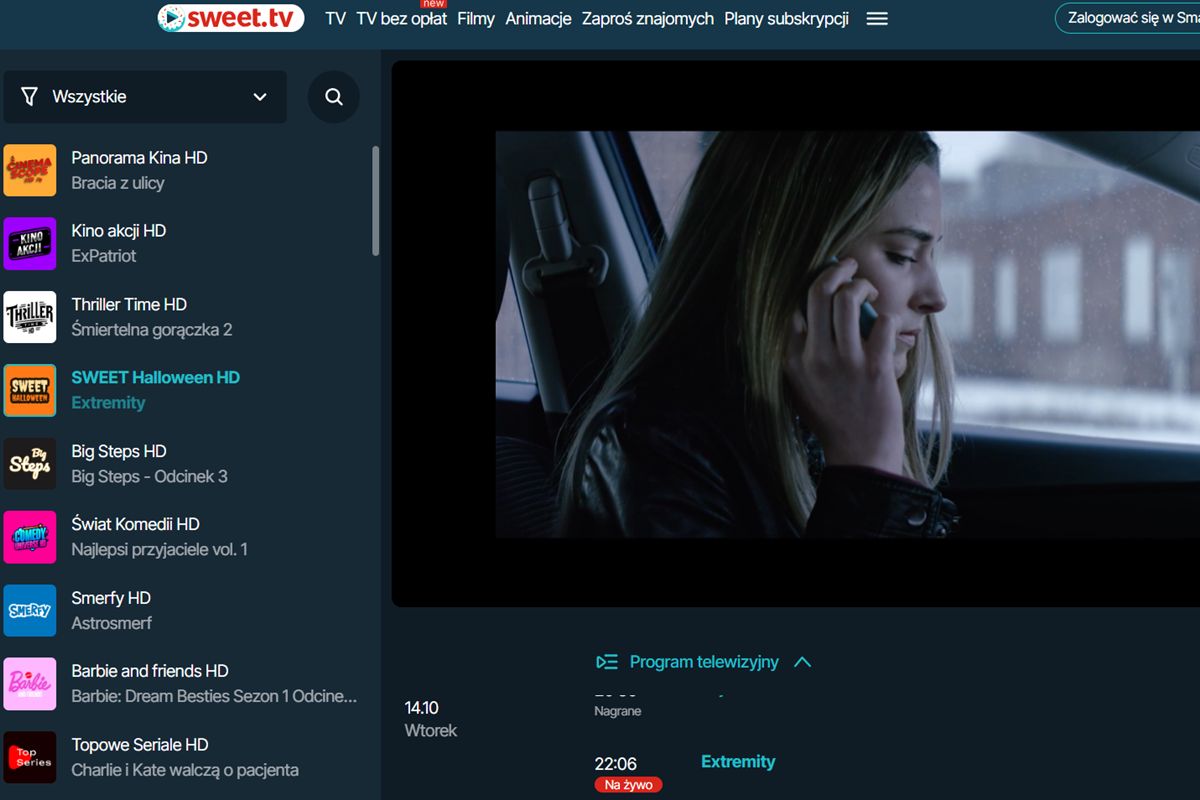Open the Wszystkie category filter dropdown
Viewport: 1200px width, 800px height.
pyautogui.click(x=145, y=97)
